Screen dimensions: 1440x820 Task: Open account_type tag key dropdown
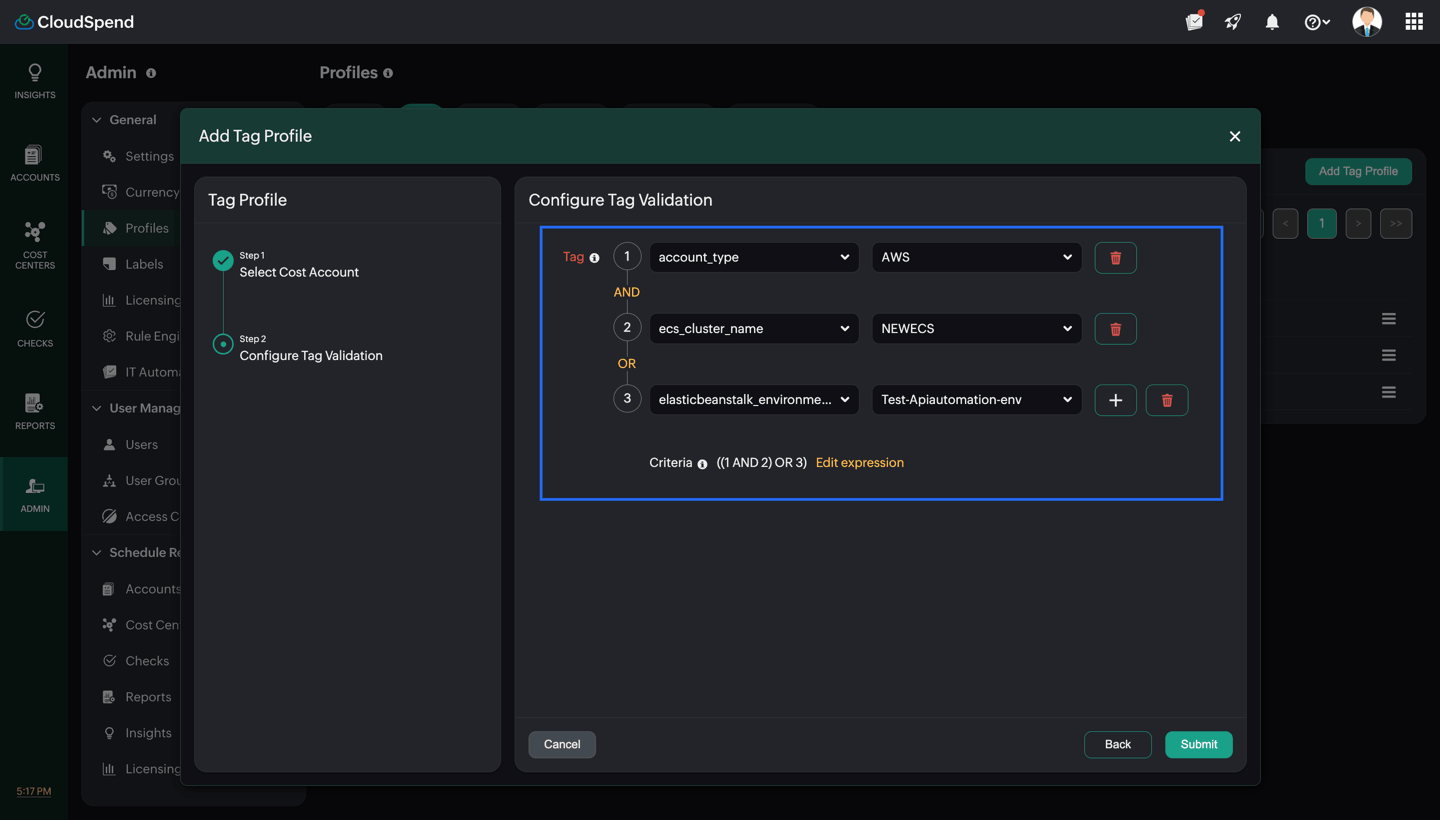(x=754, y=257)
